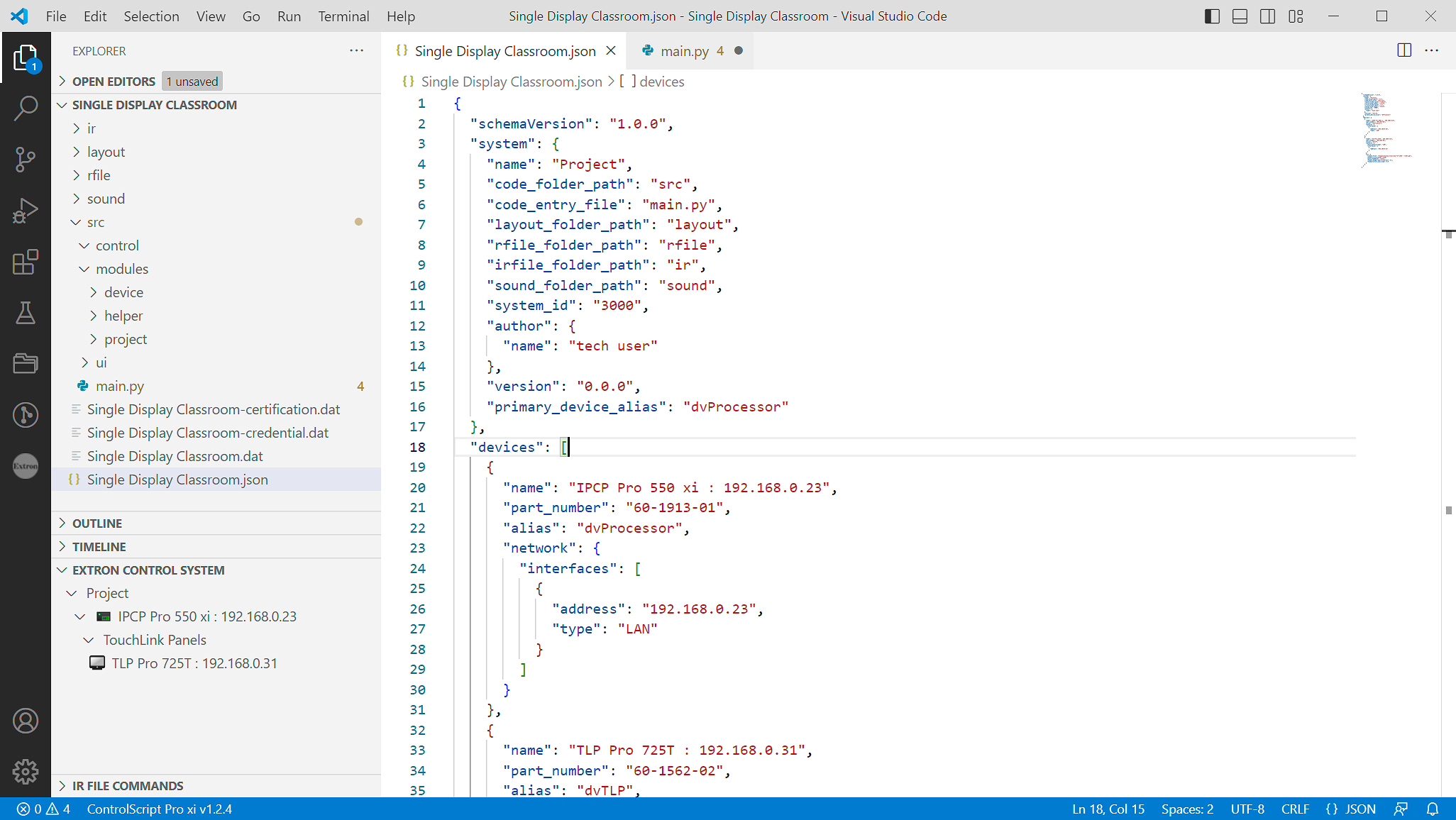Open the View menu
Screen dimensions: 1456x820
pyautogui.click(x=211, y=16)
